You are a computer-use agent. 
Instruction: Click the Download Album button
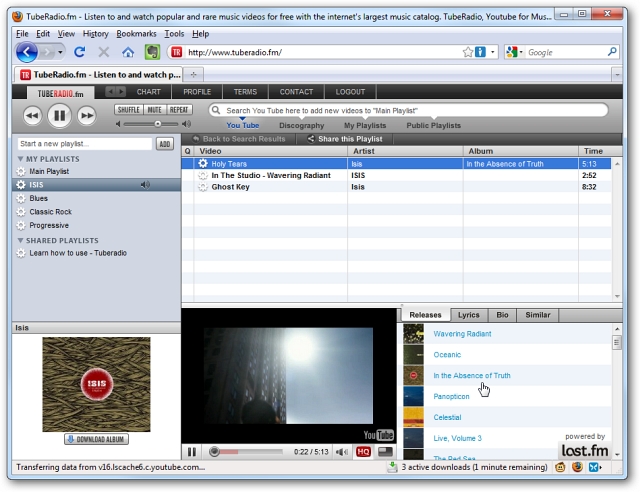(x=96, y=439)
